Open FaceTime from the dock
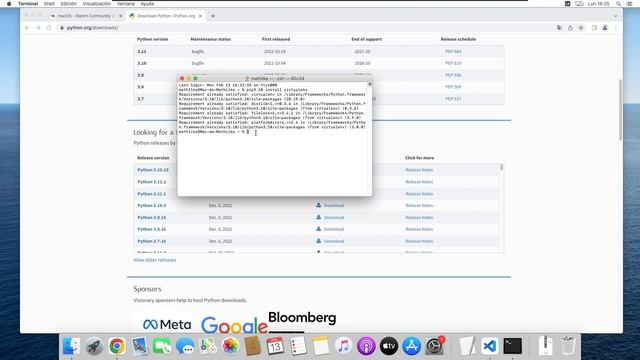The image size is (640, 360). (162, 346)
